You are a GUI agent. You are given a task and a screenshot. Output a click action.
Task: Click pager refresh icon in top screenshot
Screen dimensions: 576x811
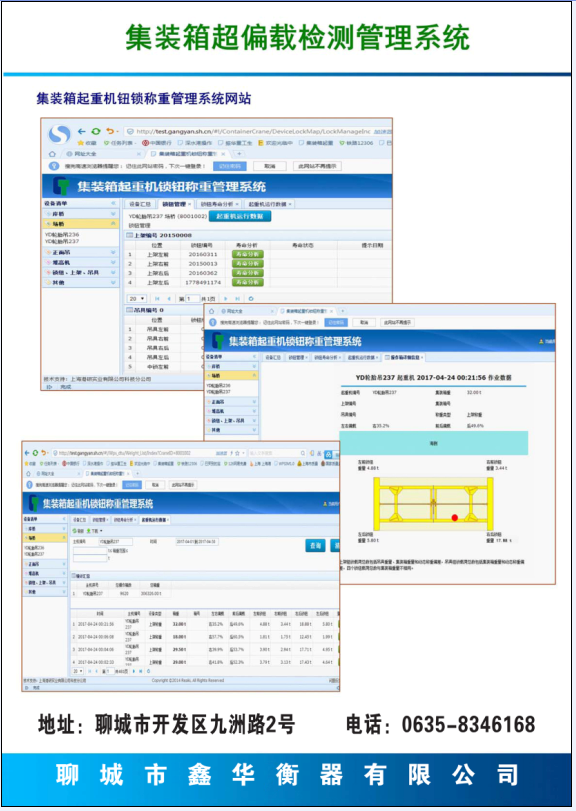click(251, 298)
